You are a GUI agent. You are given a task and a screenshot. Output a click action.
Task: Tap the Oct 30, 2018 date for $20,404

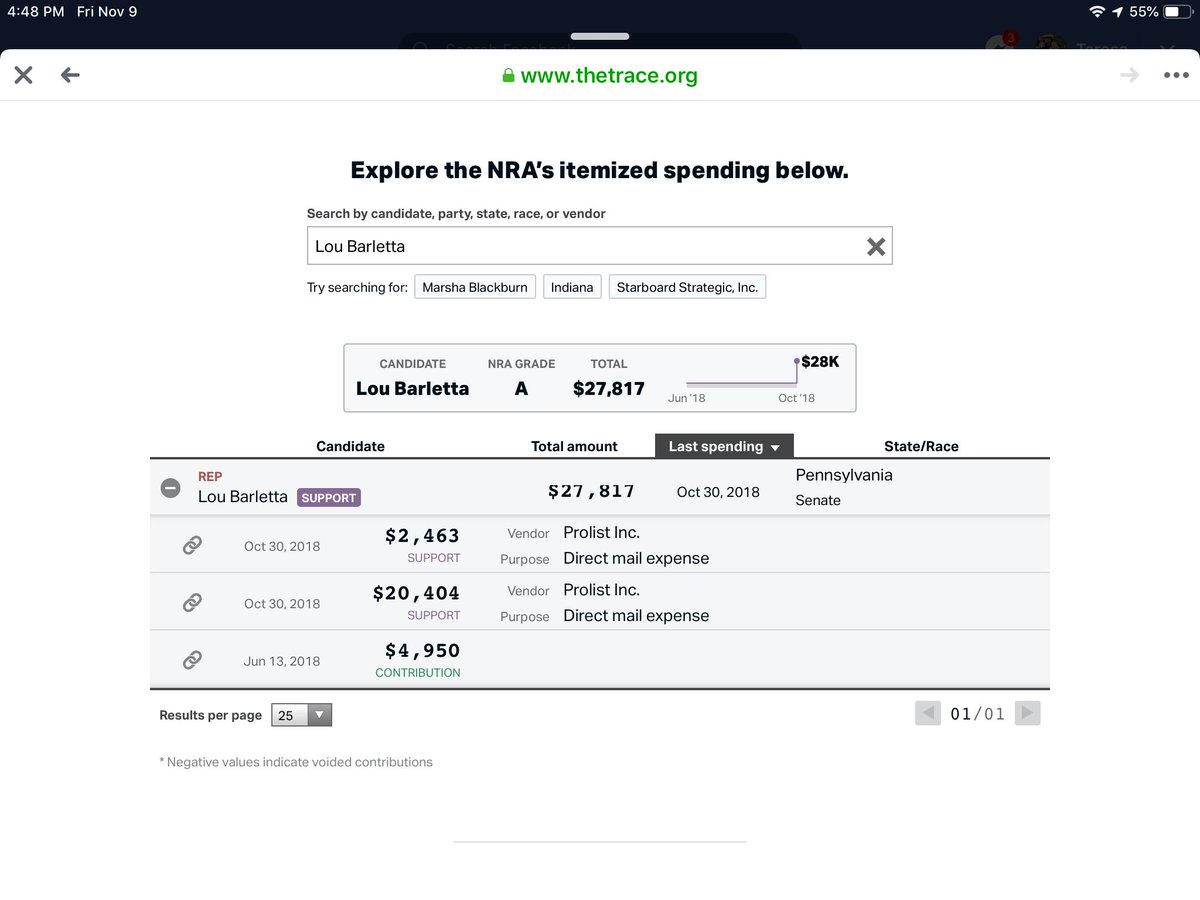tap(282, 603)
